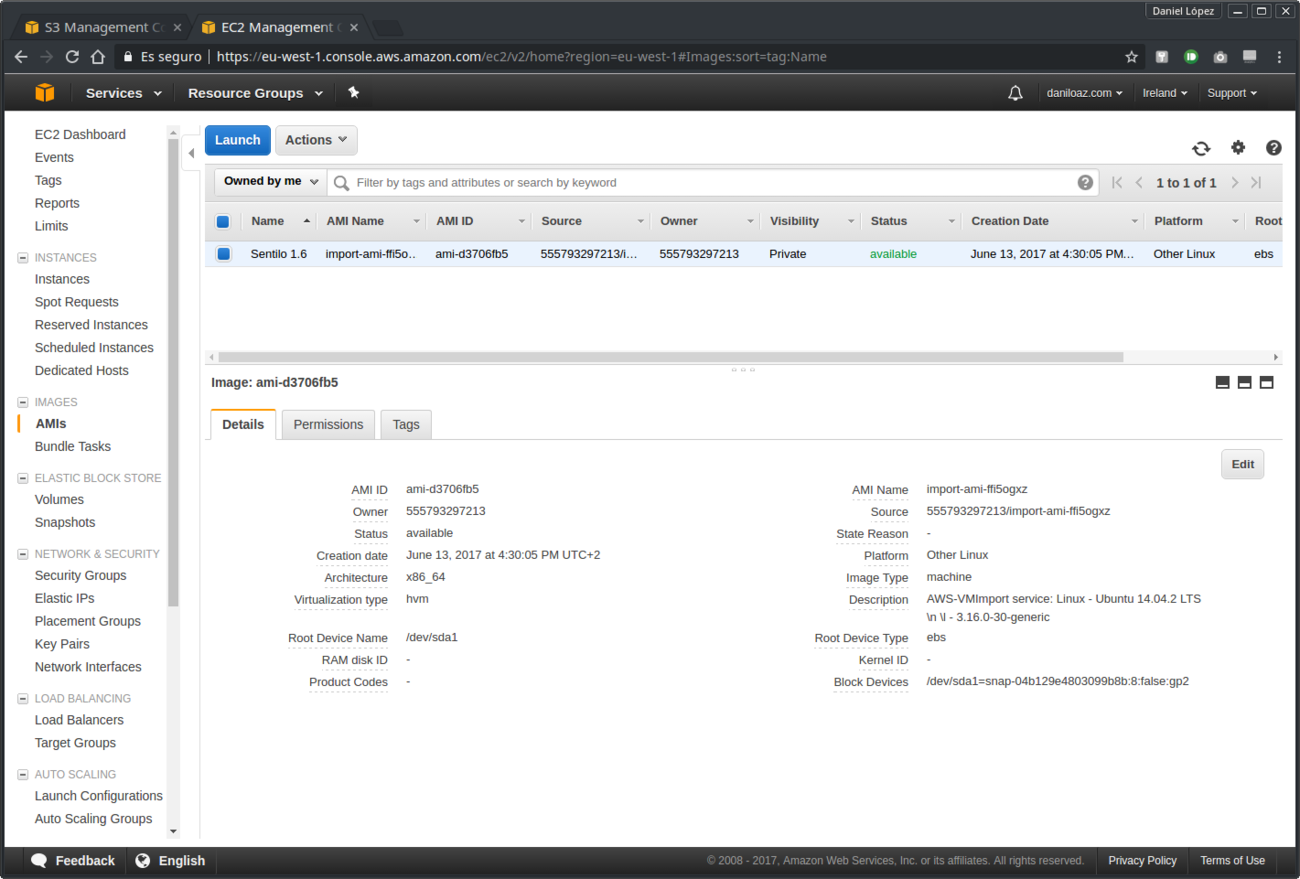The image size is (1300, 879).
Task: Open the Support dropdown menu
Action: click(x=1232, y=93)
